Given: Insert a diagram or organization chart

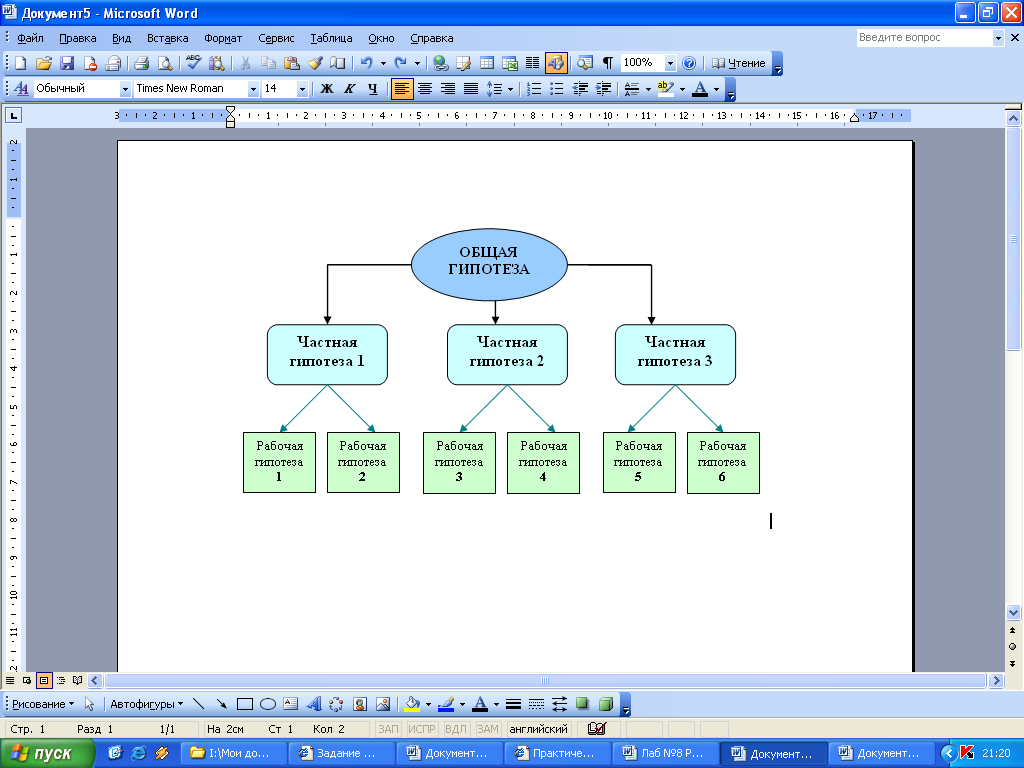Looking at the screenshot, I should pos(336,704).
